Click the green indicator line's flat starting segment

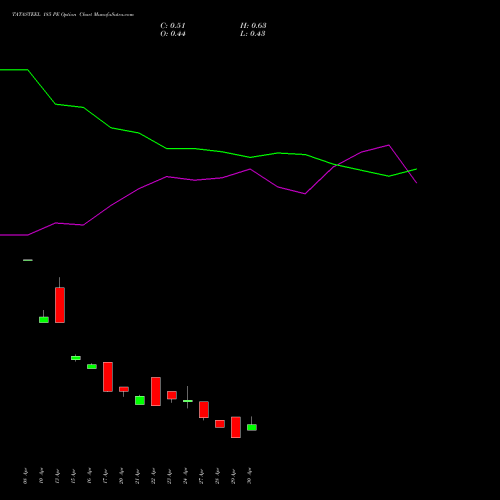(14, 70)
